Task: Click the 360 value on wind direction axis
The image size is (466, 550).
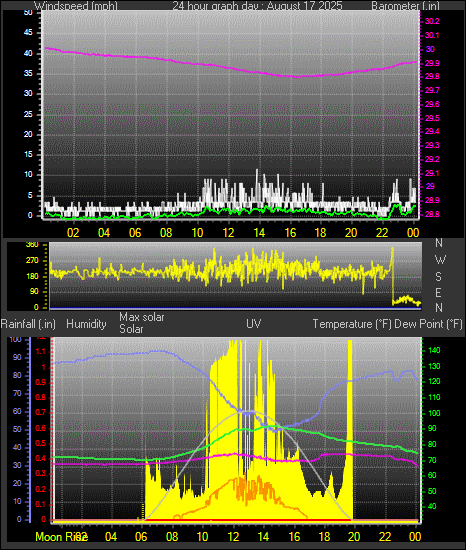Action: point(32,245)
